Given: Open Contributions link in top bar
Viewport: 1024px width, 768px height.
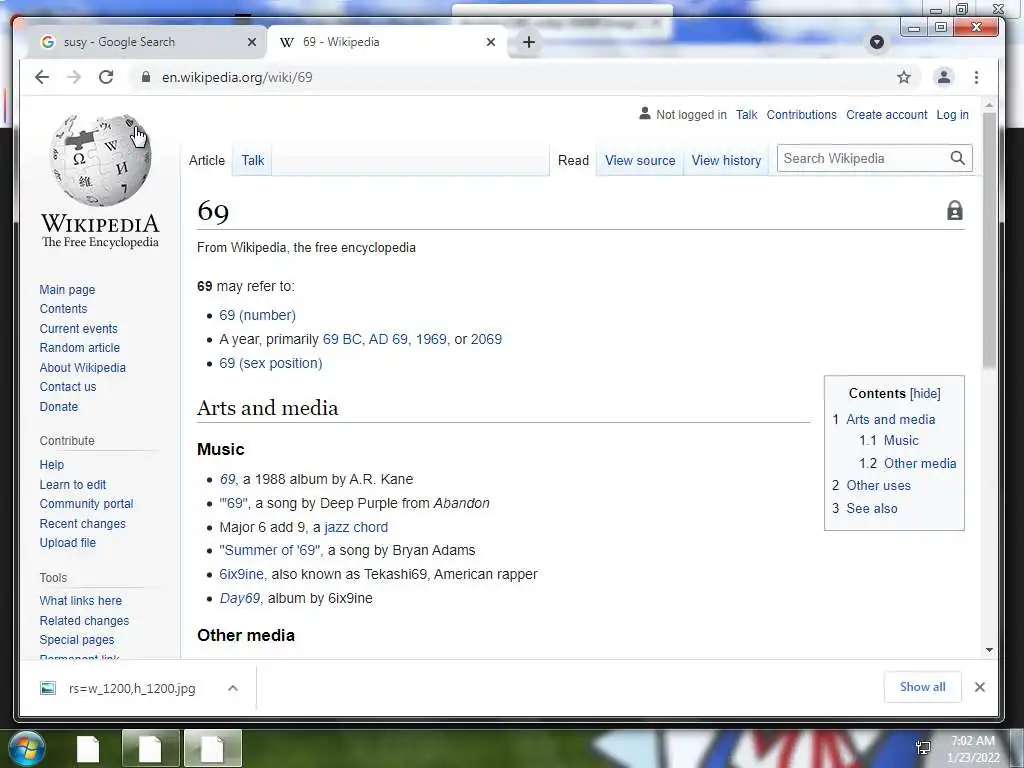Looking at the screenshot, I should pos(801,114).
